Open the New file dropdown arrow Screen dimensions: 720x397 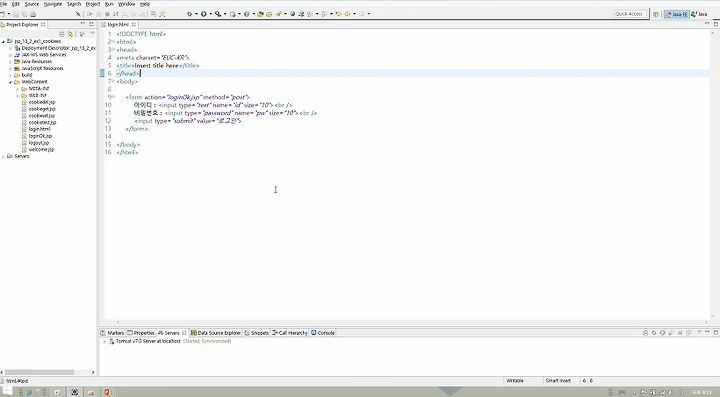9,14
